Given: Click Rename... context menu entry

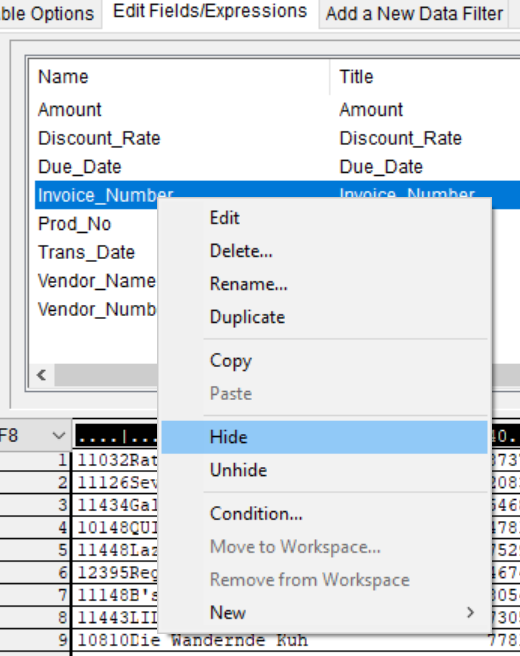Looking at the screenshot, I should 324,284.
